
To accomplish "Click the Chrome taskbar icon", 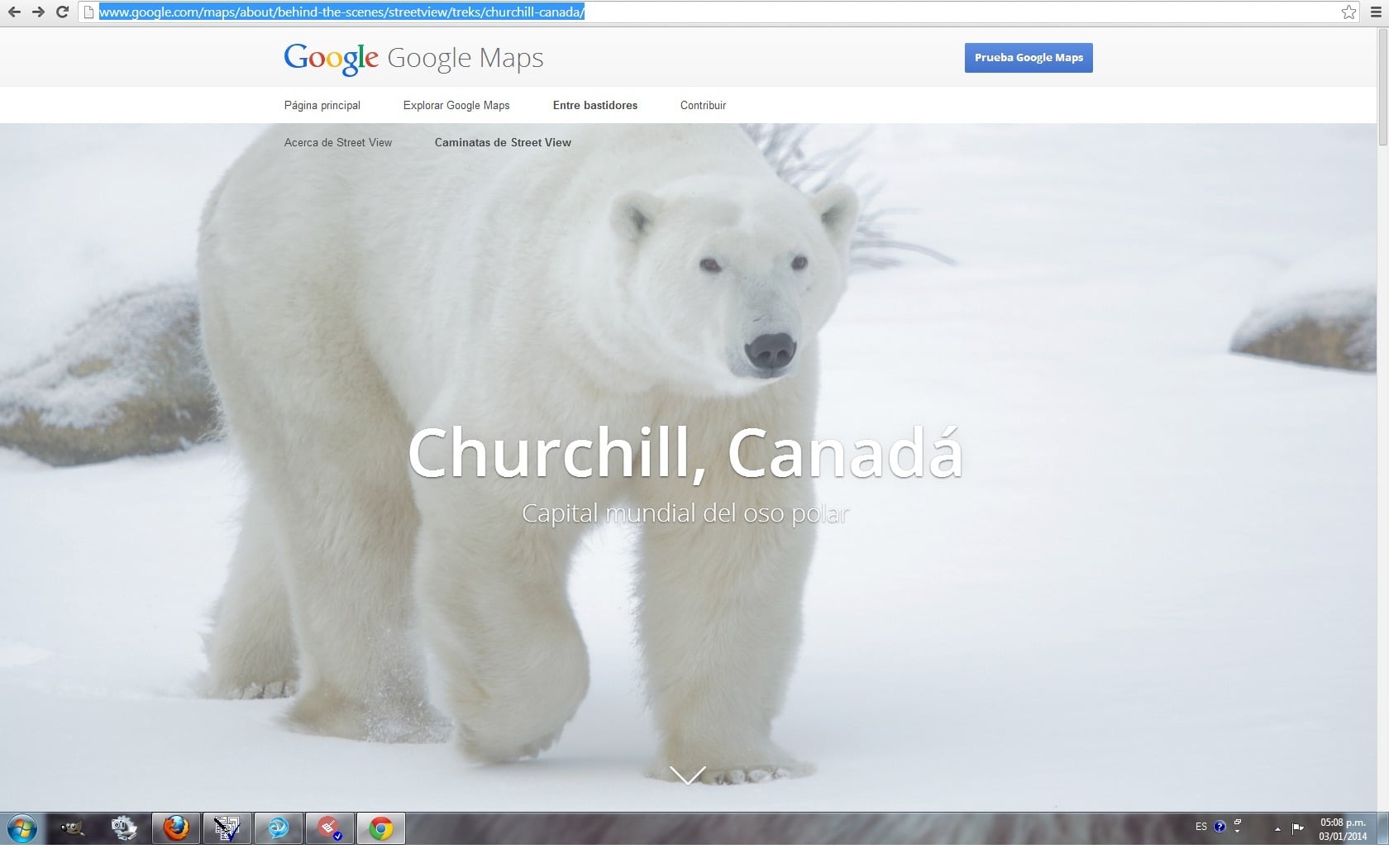I will point(381,827).
